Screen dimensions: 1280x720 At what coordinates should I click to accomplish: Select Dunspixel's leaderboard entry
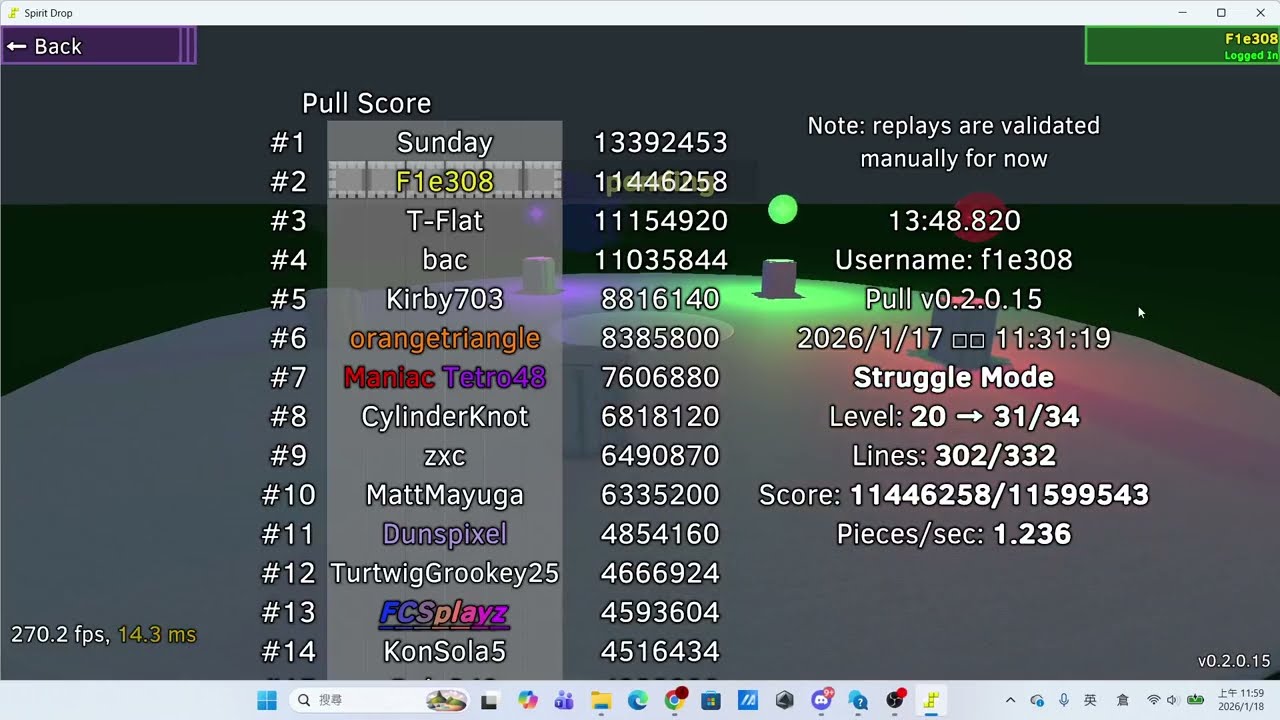coord(445,534)
